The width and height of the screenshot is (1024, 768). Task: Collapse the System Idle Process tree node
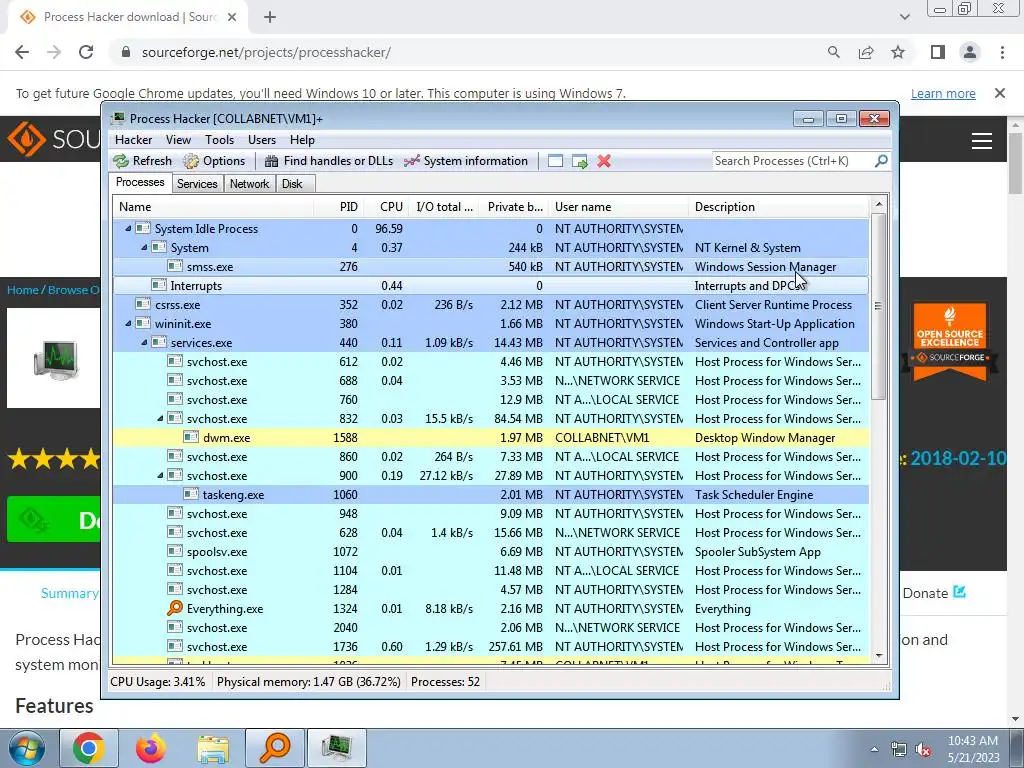128,229
